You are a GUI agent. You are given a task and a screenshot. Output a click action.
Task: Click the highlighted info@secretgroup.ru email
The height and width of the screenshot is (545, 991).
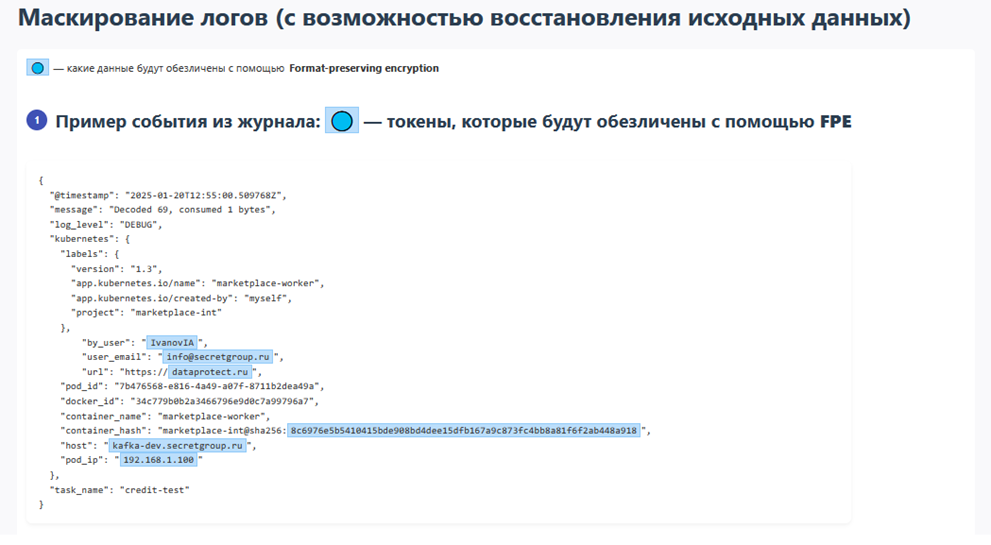(218, 356)
